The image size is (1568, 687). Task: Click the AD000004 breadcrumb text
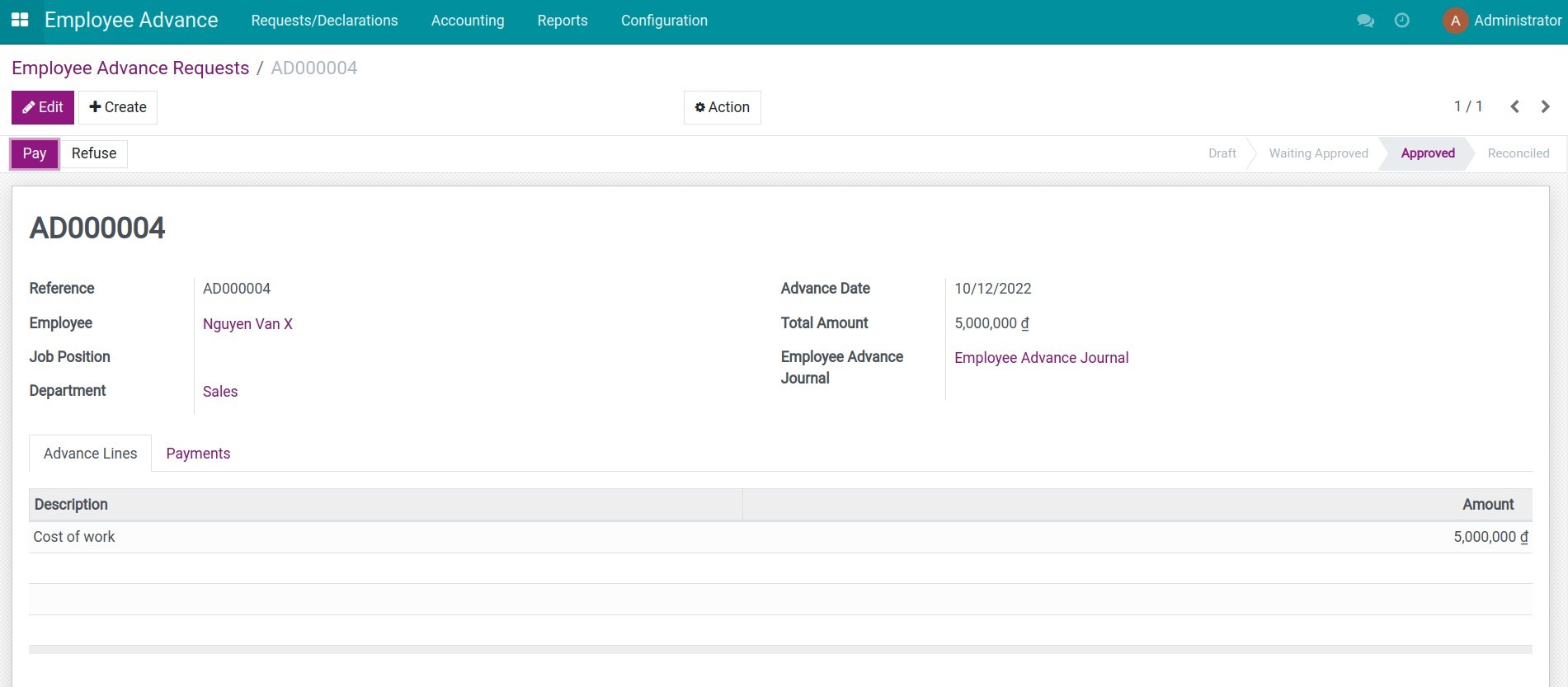314,68
